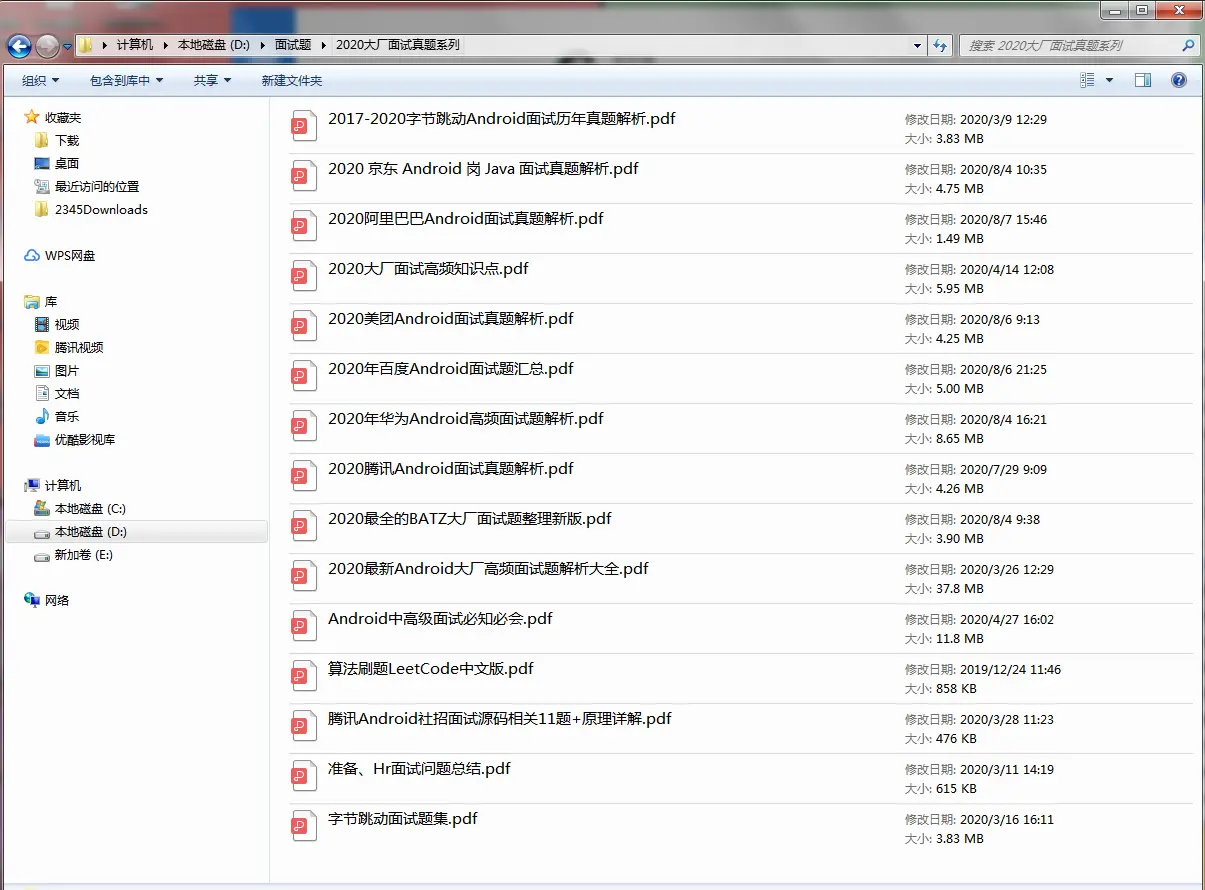Click 2020大厂面试真题系列 breadcrumb segment
The height and width of the screenshot is (890, 1205).
pos(398,45)
